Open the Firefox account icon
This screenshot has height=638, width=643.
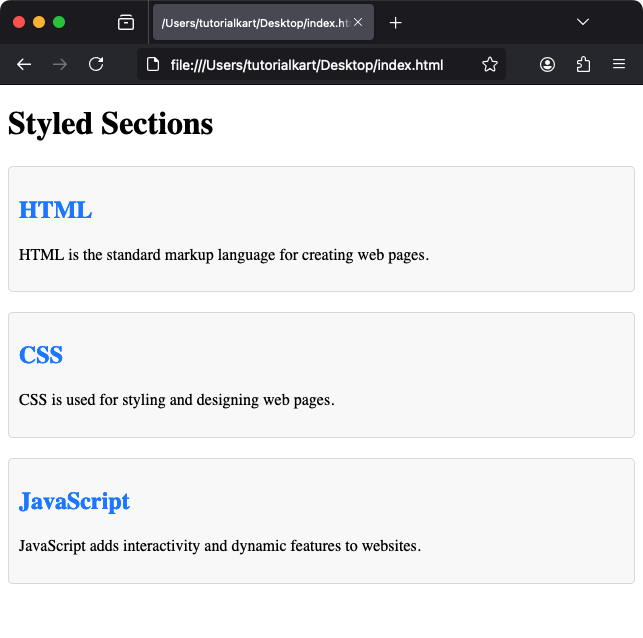[547, 64]
